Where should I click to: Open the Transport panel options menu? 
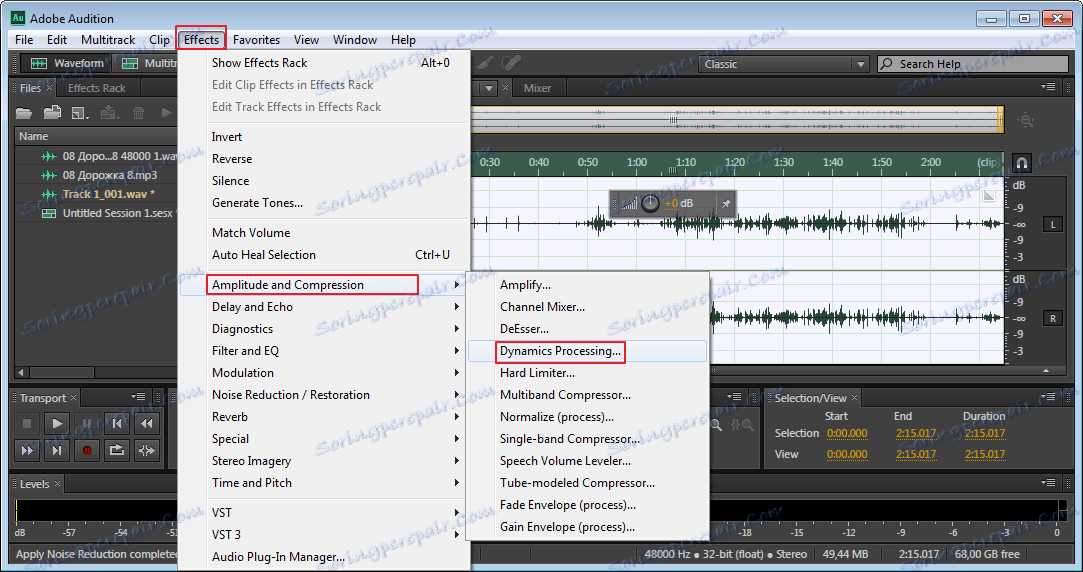(x=138, y=397)
